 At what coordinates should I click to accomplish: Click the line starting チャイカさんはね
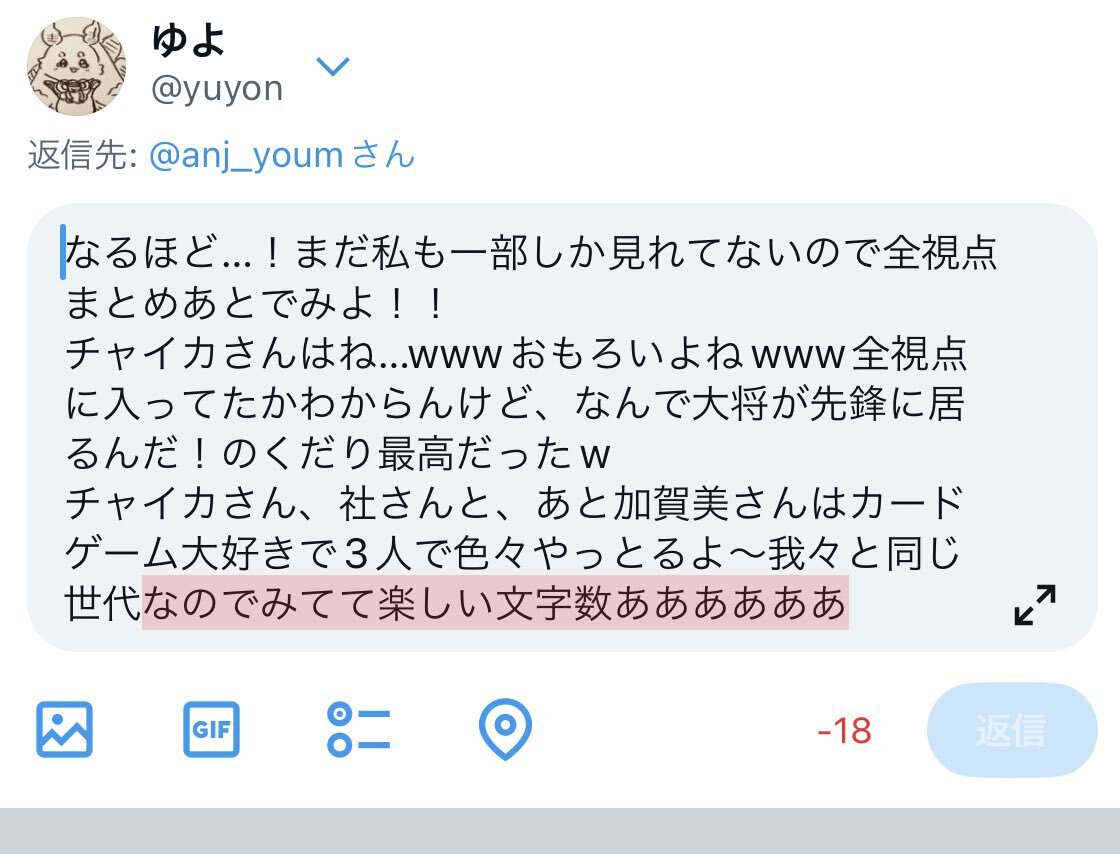point(516,353)
